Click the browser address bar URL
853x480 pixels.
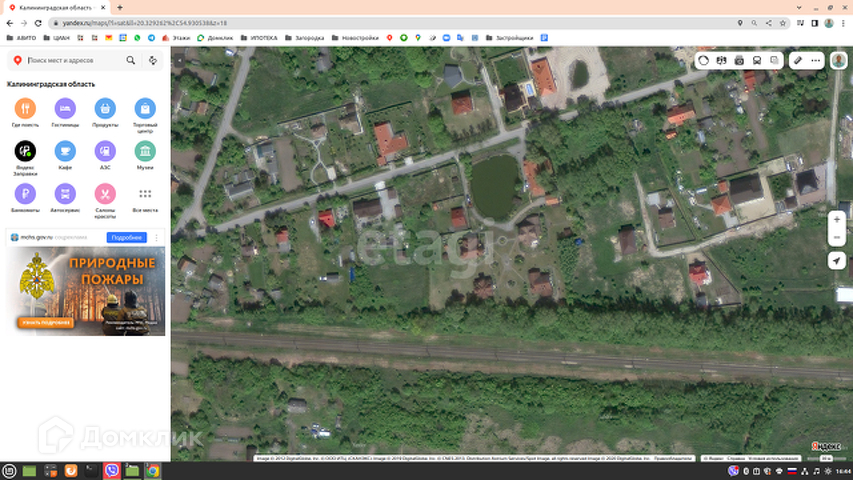coord(144,23)
